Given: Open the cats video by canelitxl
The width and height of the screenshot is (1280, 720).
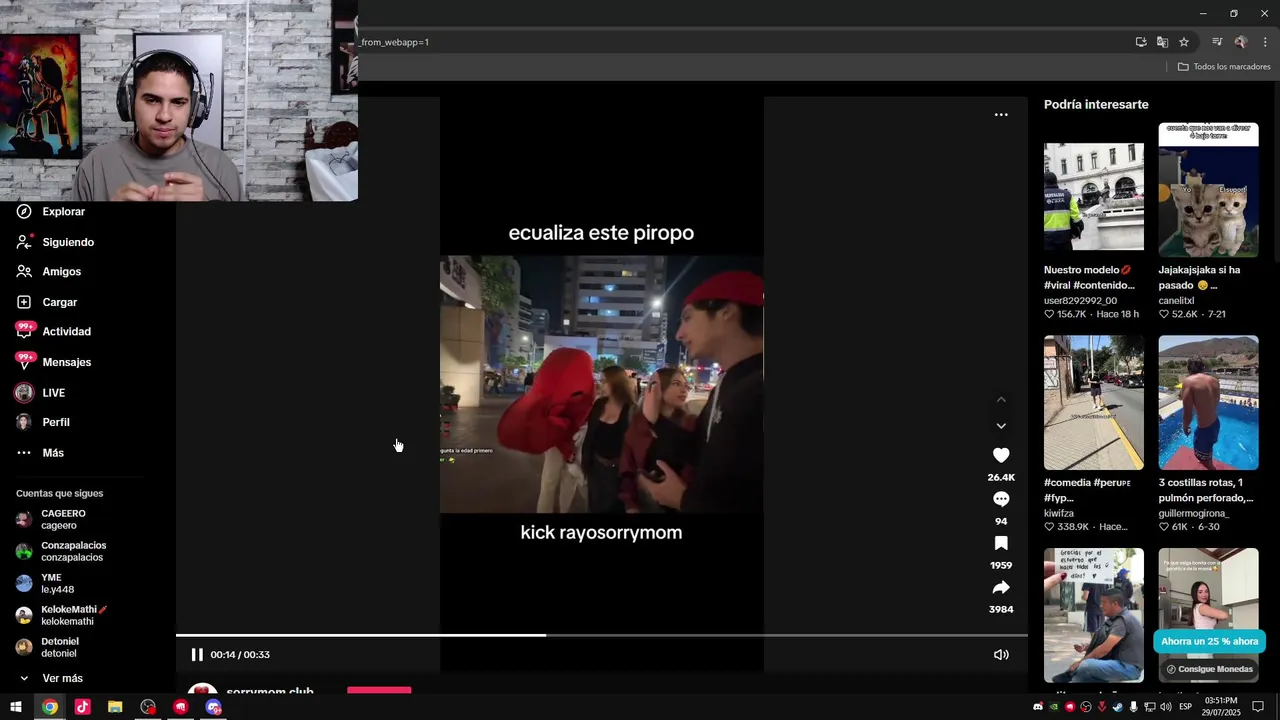Looking at the screenshot, I should (1208, 190).
